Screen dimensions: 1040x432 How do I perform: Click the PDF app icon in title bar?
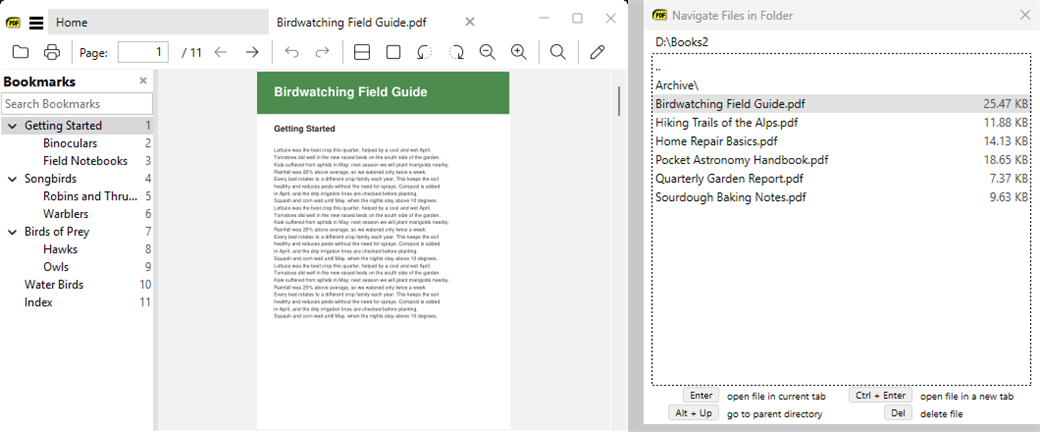13,23
